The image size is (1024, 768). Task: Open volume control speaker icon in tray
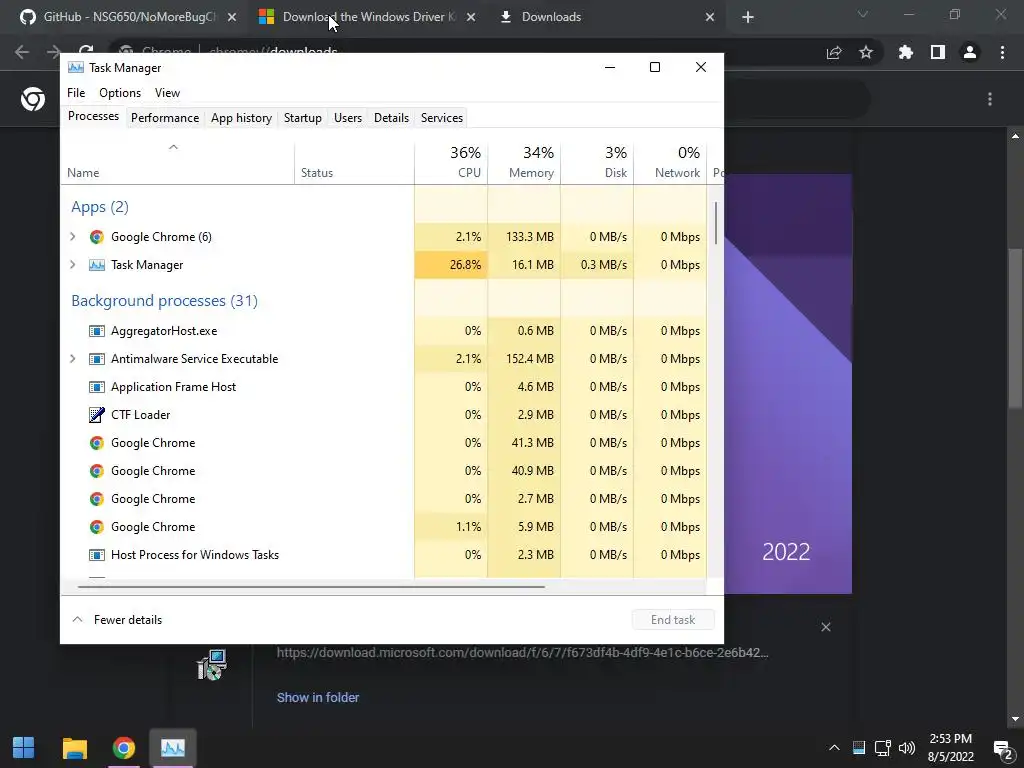907,748
